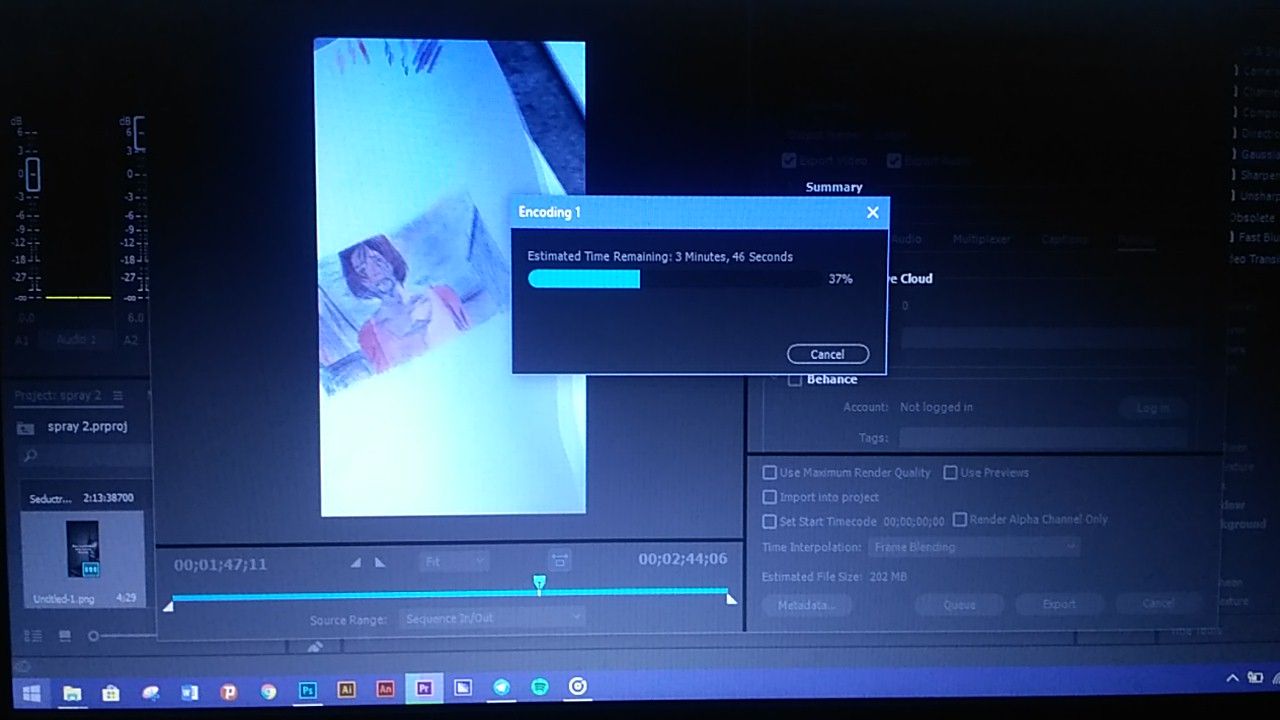Check the Import into project option
The image size is (1280, 720).
tap(769, 497)
